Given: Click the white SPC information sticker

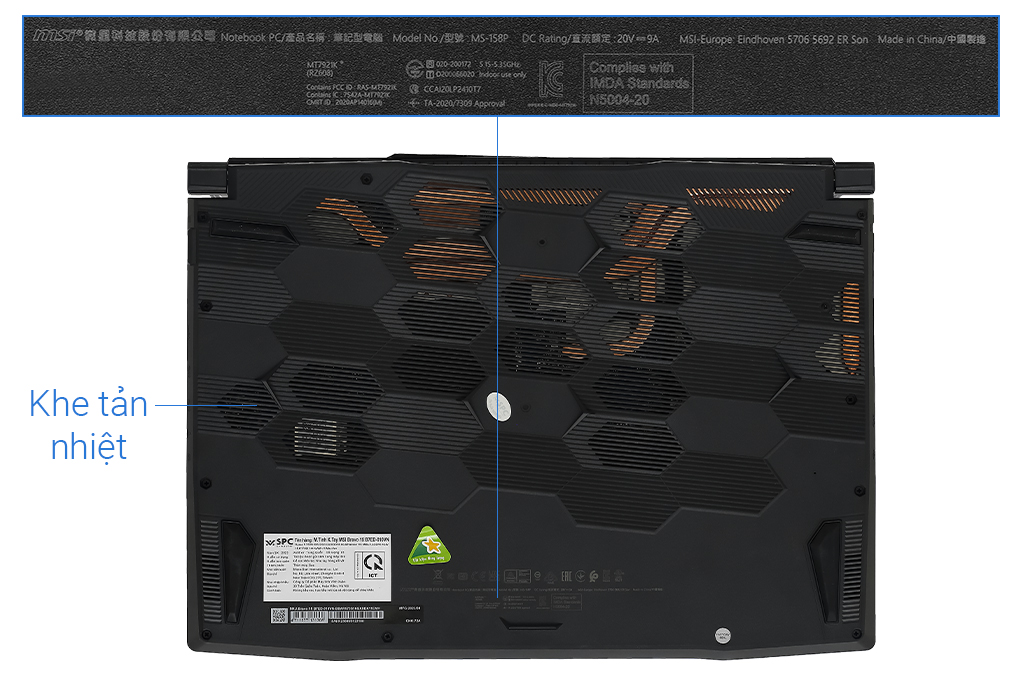Looking at the screenshot, I should point(327,567).
